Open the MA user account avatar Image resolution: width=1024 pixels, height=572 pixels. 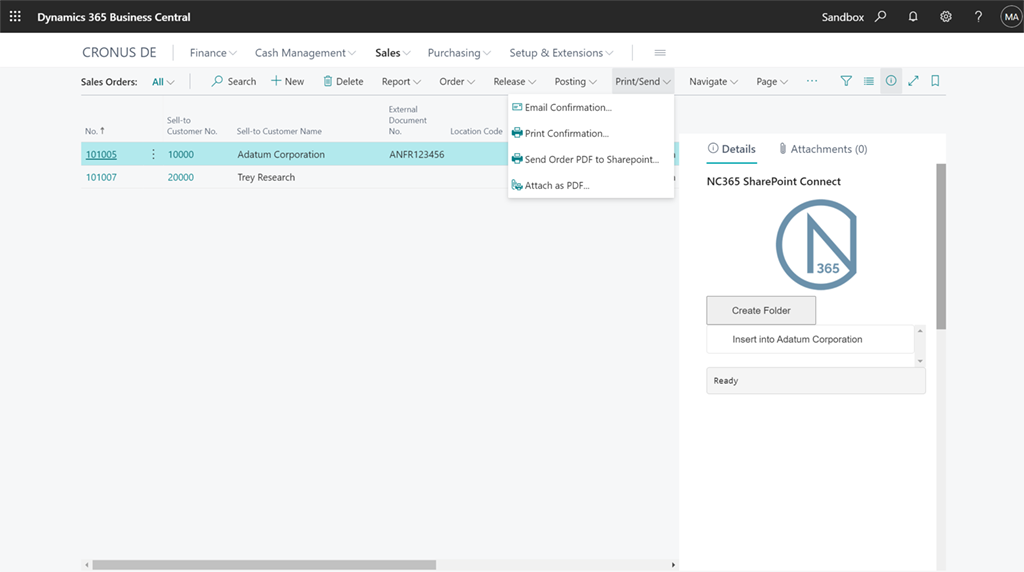coord(1011,16)
